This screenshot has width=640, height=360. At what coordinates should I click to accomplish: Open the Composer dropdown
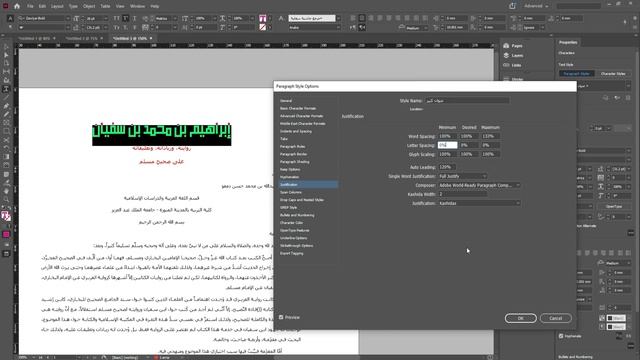click(479, 185)
